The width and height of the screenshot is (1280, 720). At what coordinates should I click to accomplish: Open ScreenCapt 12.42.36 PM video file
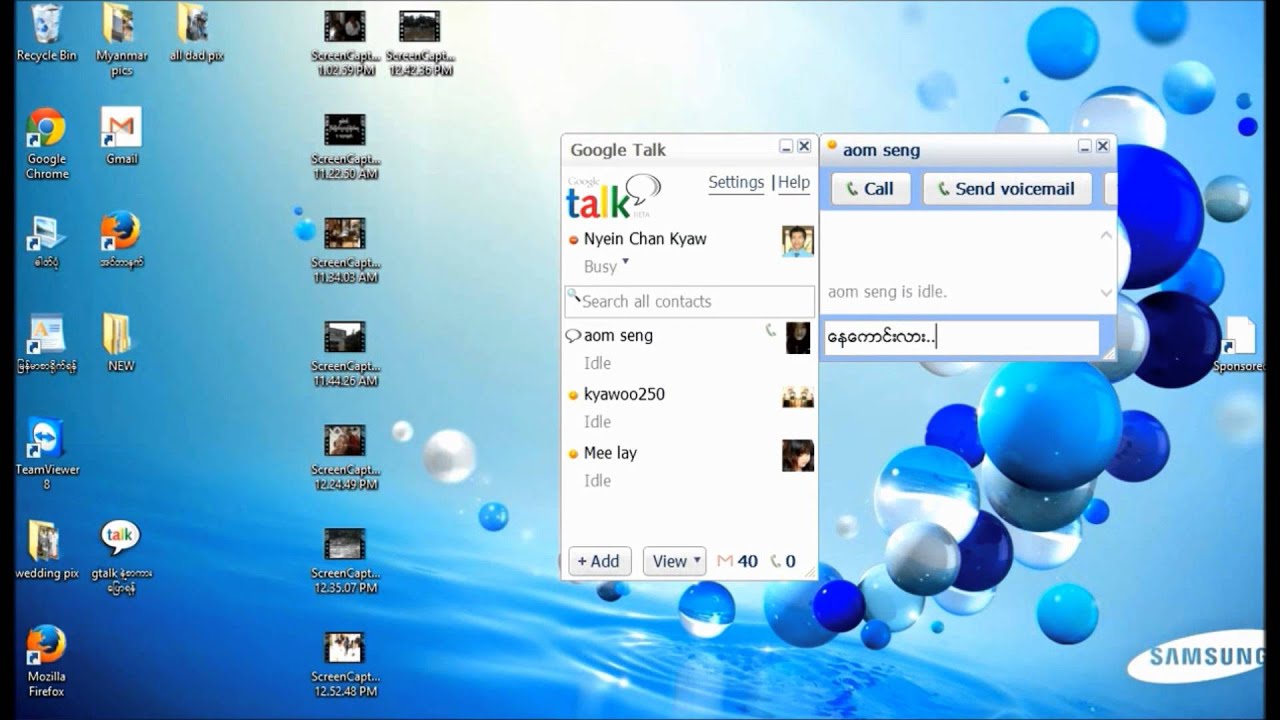(420, 43)
